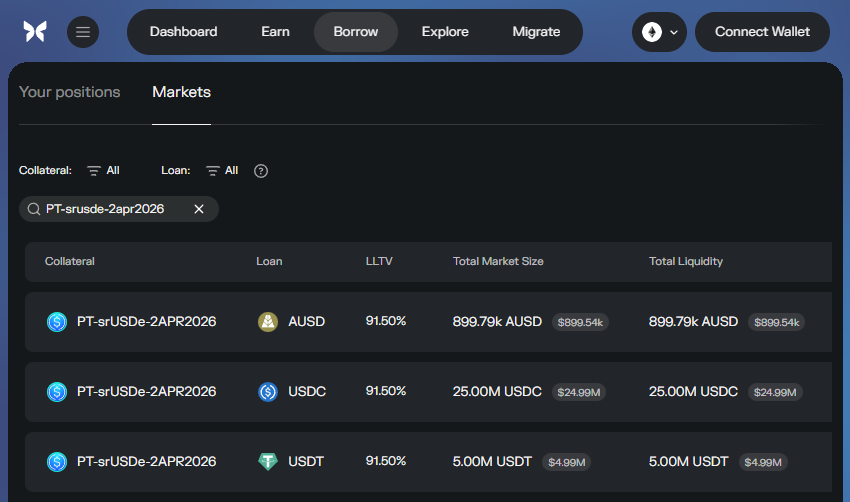Clear the search with the X

click(x=199, y=209)
